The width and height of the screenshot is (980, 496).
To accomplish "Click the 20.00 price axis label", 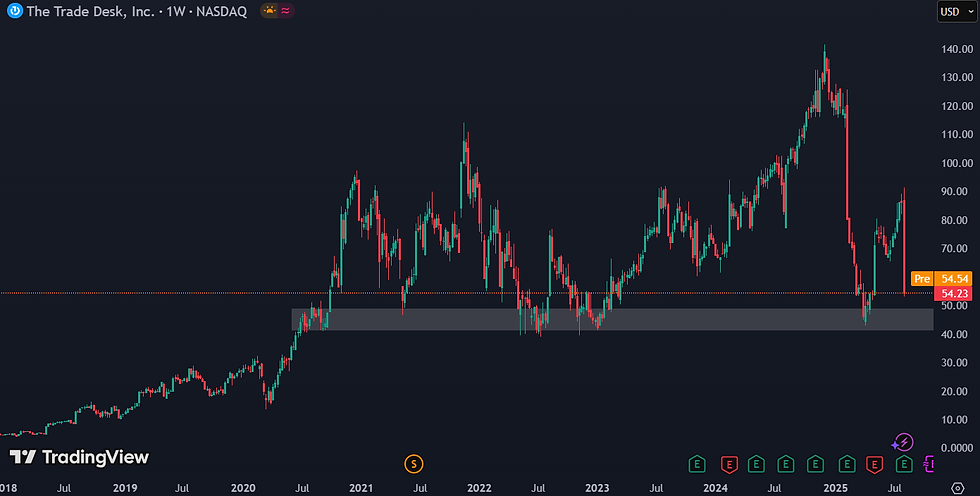I will (957, 392).
